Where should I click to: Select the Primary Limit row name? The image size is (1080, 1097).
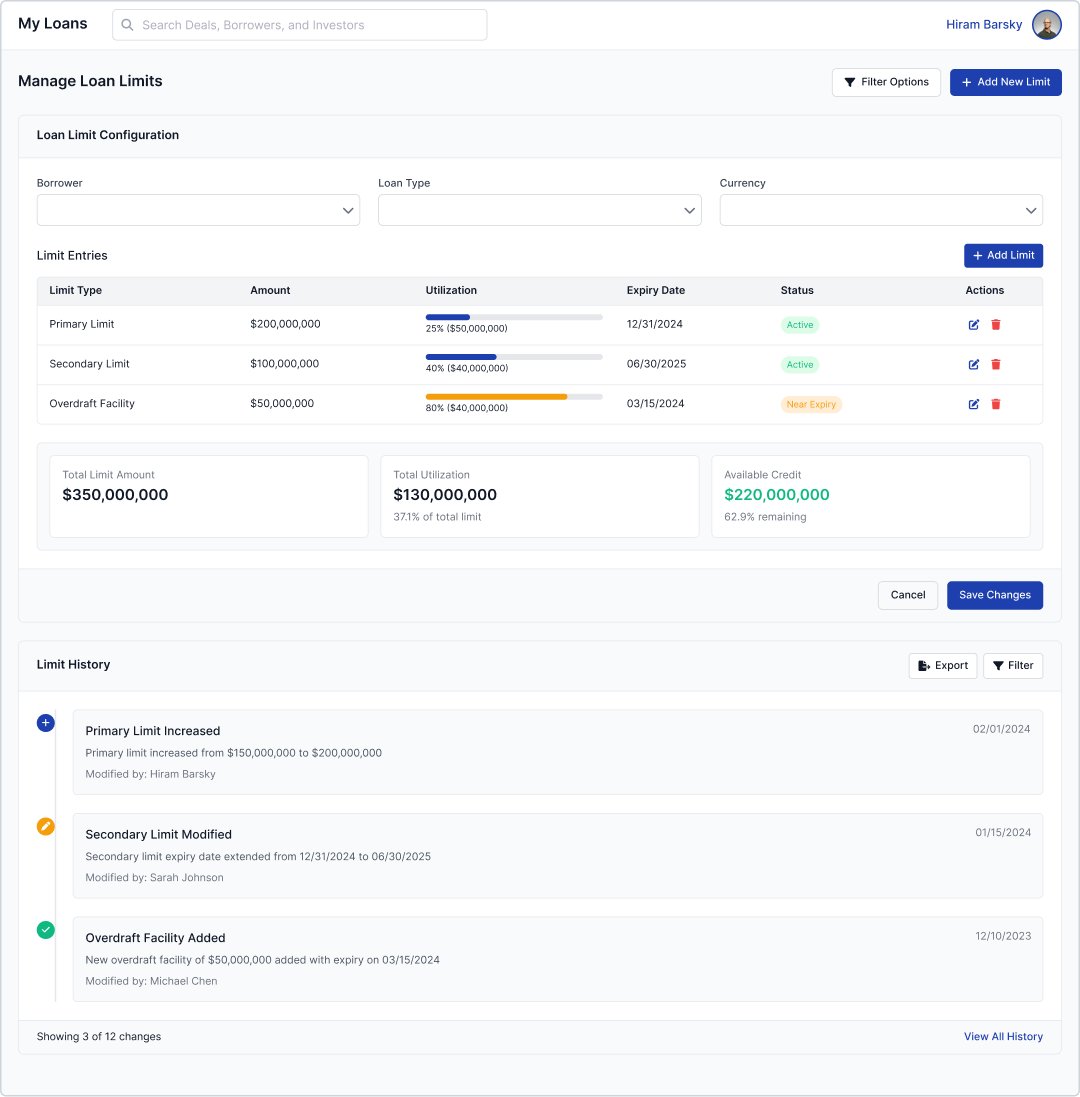(x=82, y=325)
